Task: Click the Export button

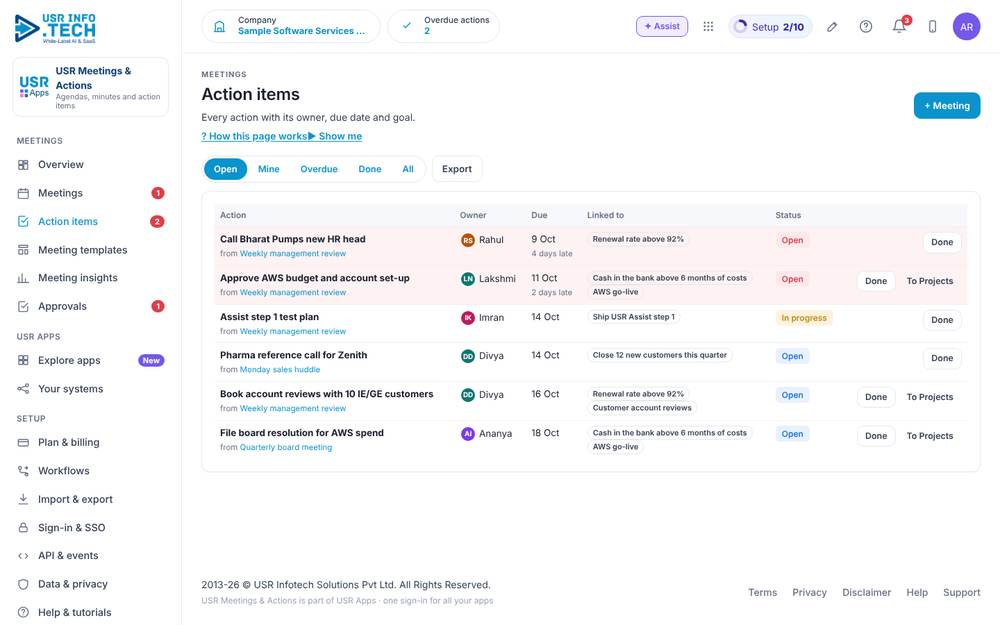Action: point(457,169)
